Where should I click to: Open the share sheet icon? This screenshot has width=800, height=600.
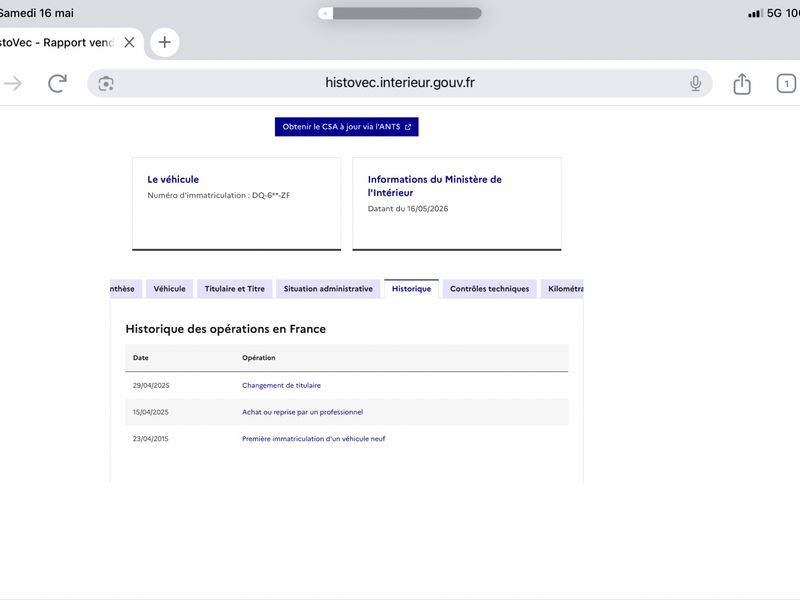tap(742, 84)
